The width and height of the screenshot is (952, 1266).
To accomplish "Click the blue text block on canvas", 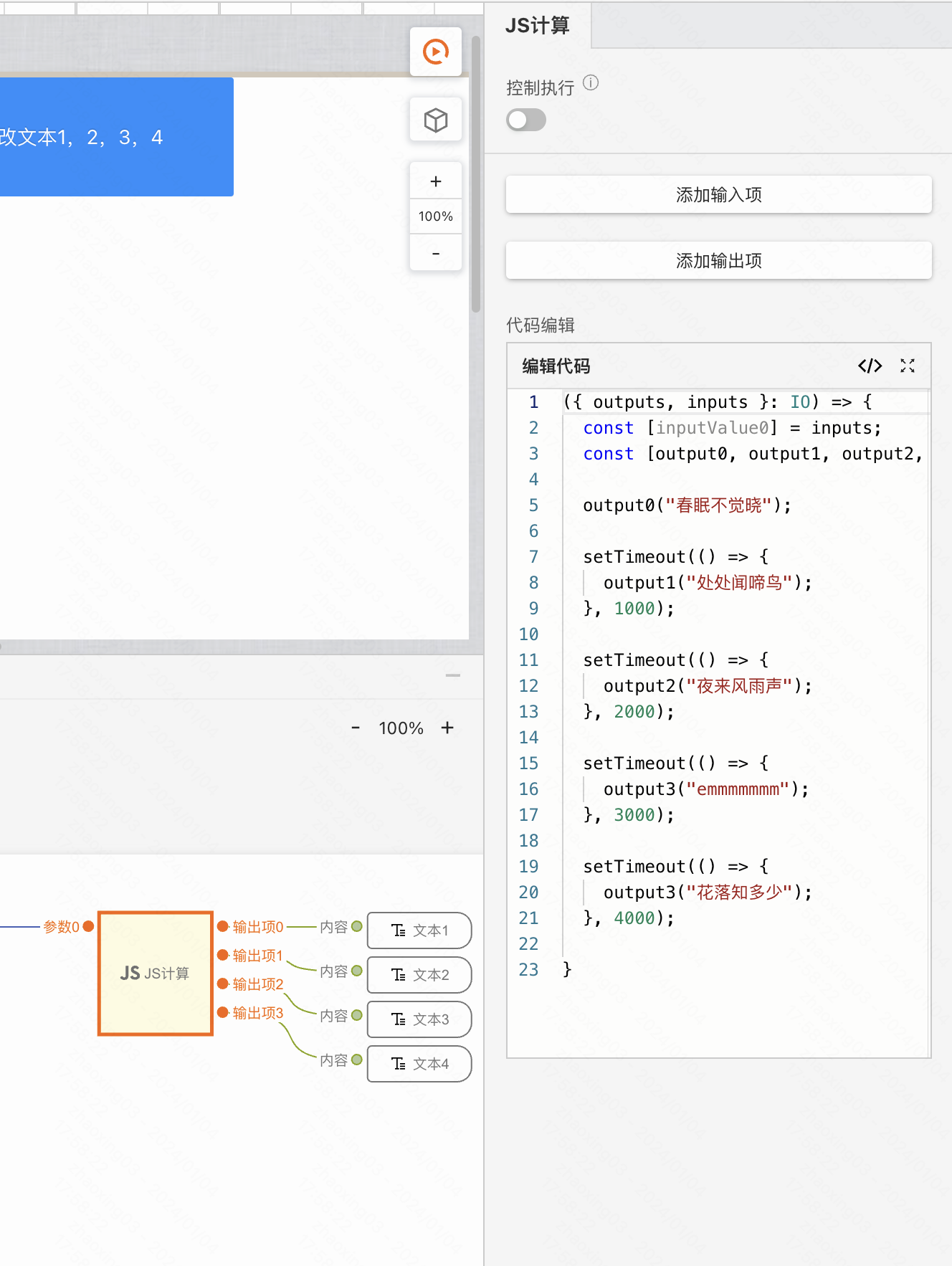I will 116,137.
